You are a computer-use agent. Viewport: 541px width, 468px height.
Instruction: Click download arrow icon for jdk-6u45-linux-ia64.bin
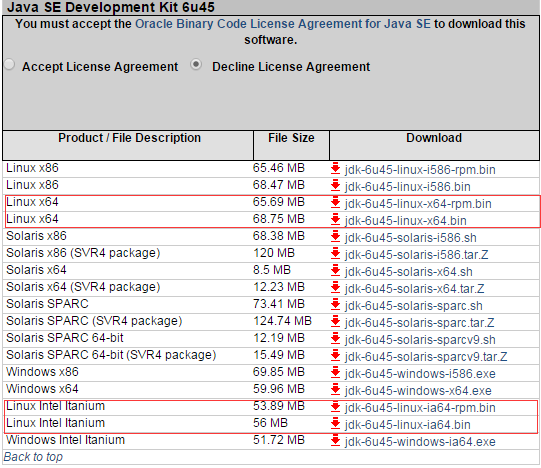[x=335, y=423]
